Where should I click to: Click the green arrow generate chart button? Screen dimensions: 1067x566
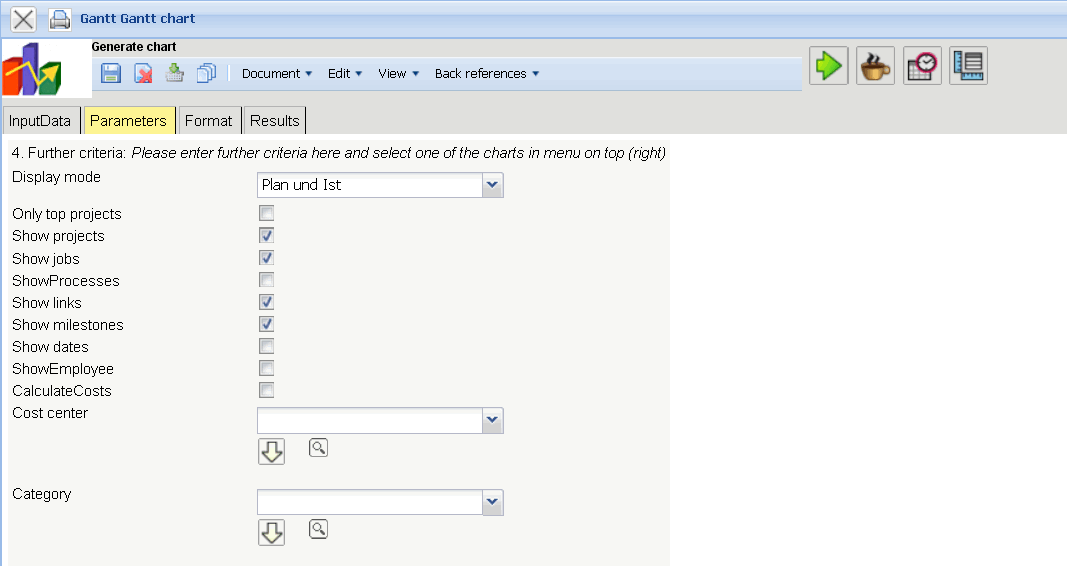click(x=829, y=66)
